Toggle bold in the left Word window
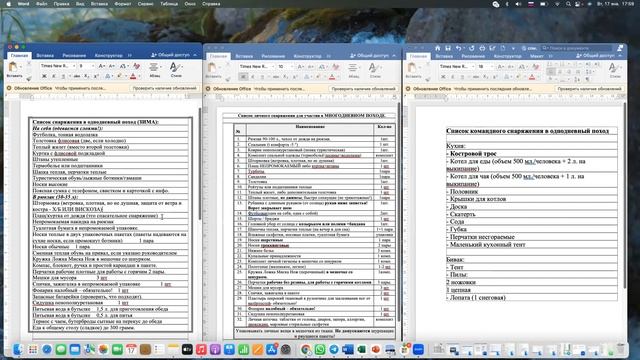Screen dimensions: 640x360 point(44,76)
